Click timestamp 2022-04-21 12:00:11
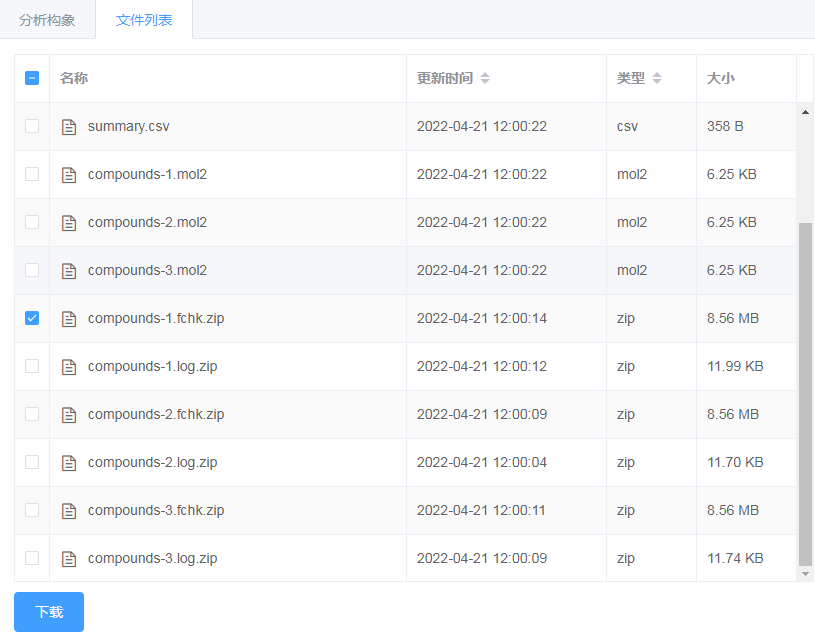Image resolution: width=815 pixels, height=638 pixels. point(481,510)
